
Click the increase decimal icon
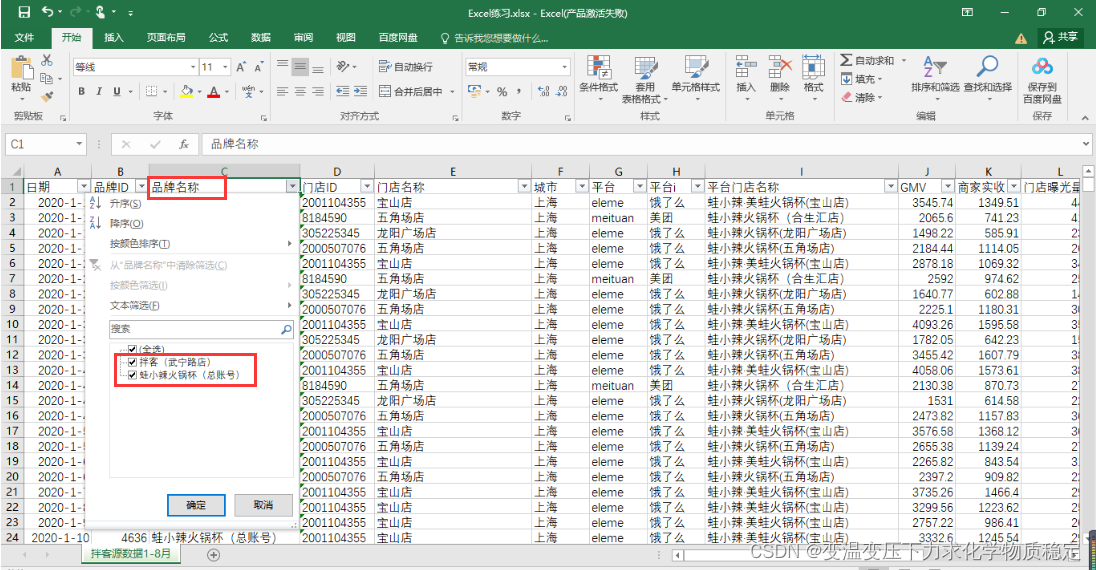tap(544, 91)
